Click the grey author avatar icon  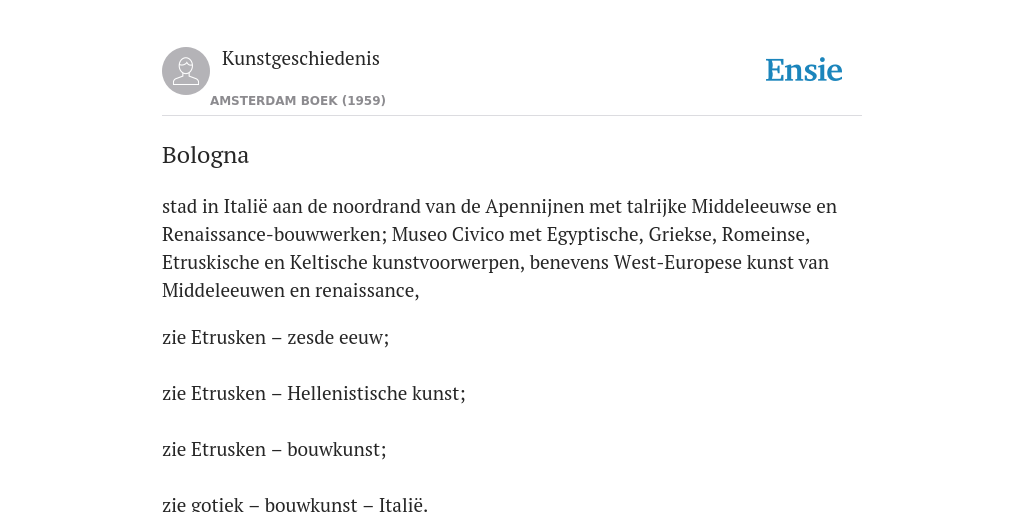pos(186,71)
